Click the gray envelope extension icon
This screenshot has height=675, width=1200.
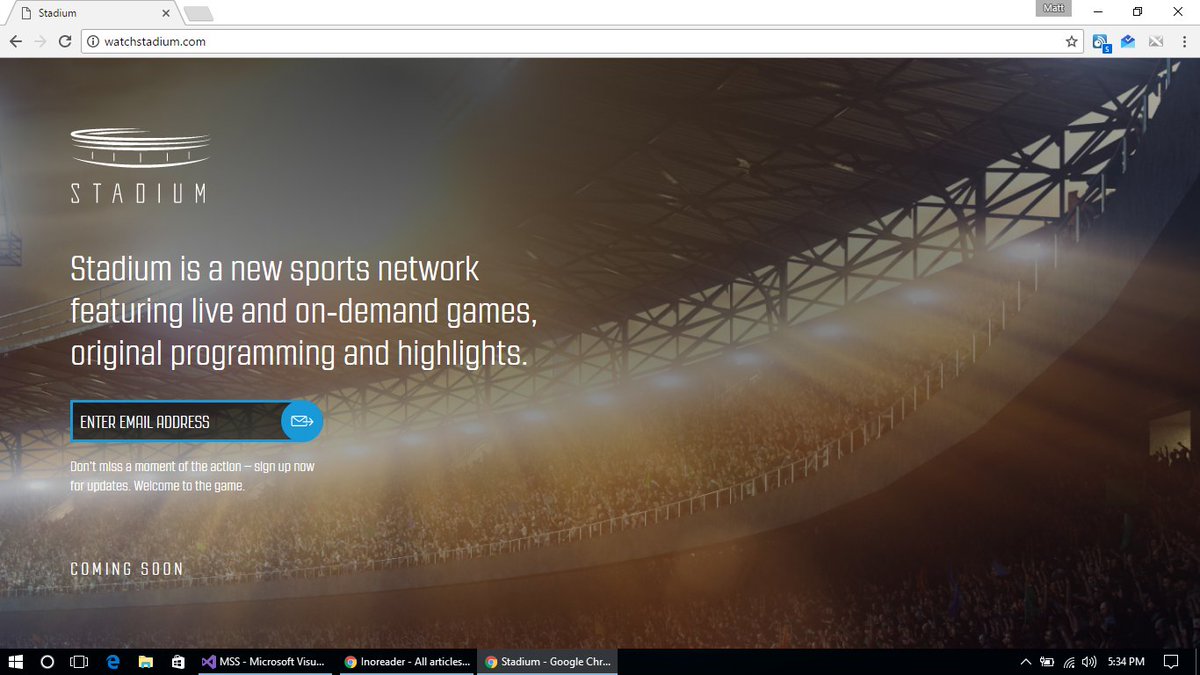1156,42
